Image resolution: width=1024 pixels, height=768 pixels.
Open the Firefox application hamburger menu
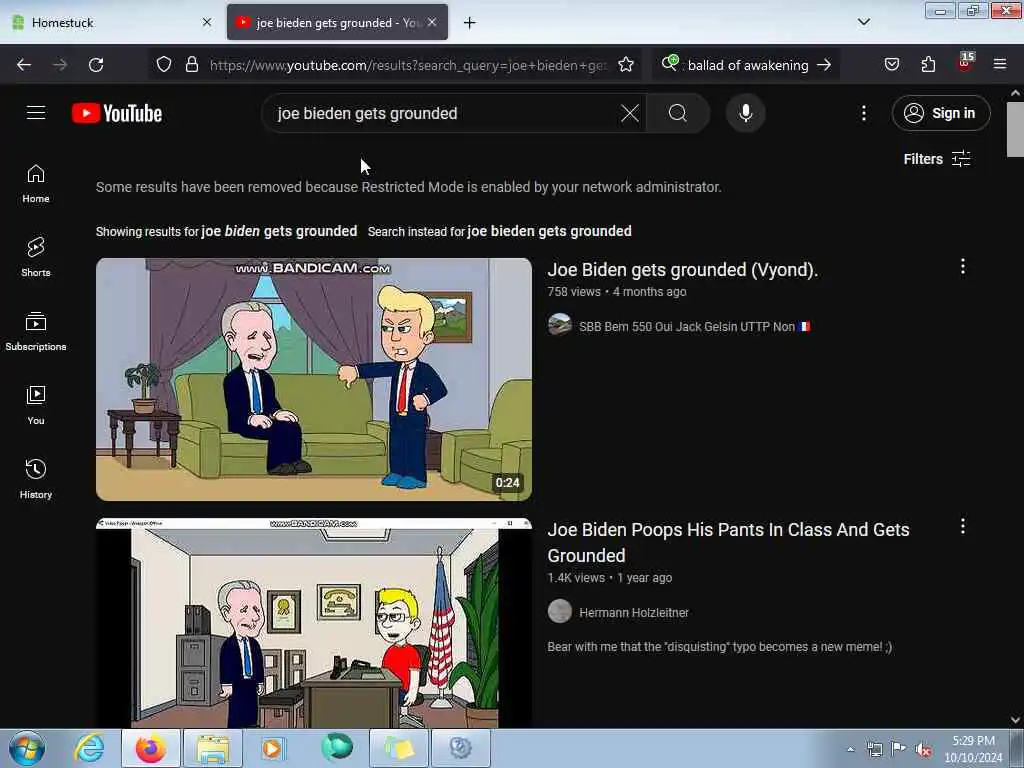tap(999, 65)
